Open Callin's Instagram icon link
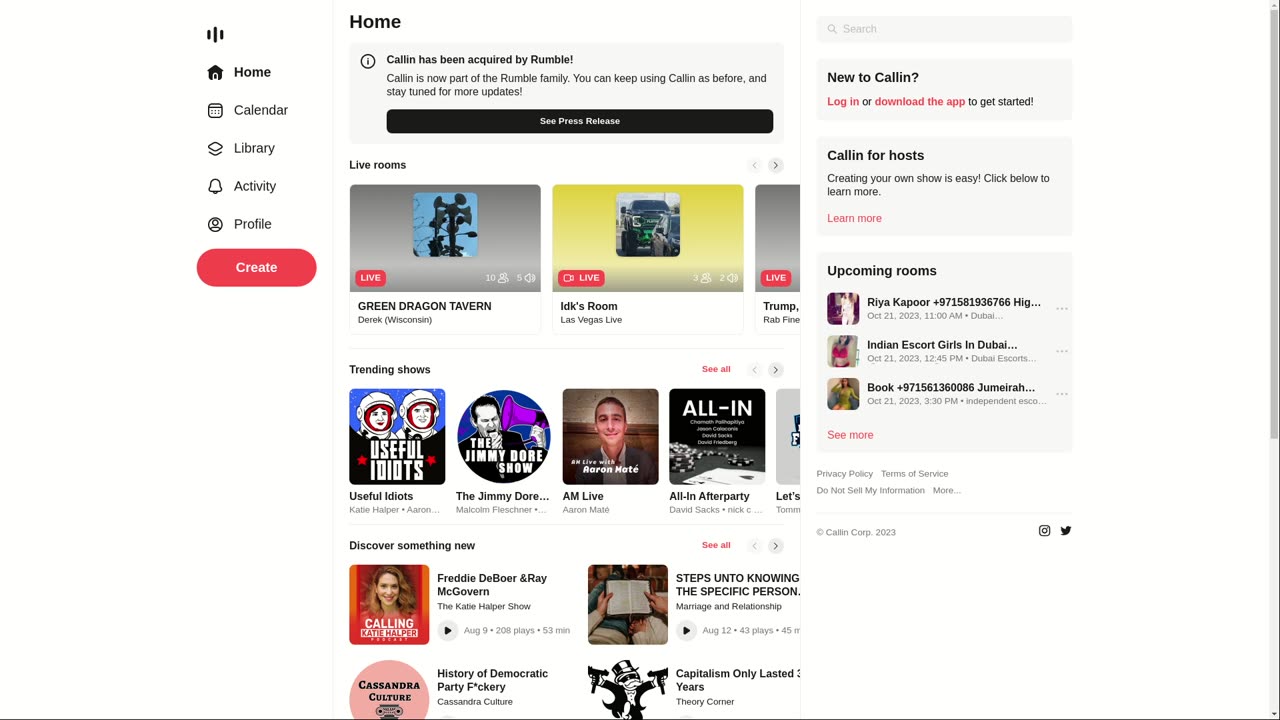The image size is (1280, 720). click(1044, 531)
